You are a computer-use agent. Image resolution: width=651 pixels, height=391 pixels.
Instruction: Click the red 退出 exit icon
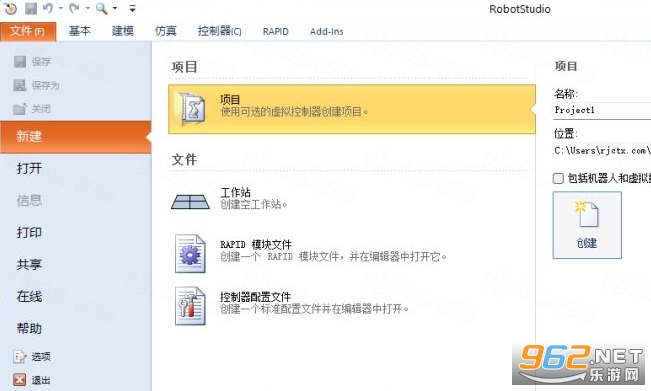(20, 380)
